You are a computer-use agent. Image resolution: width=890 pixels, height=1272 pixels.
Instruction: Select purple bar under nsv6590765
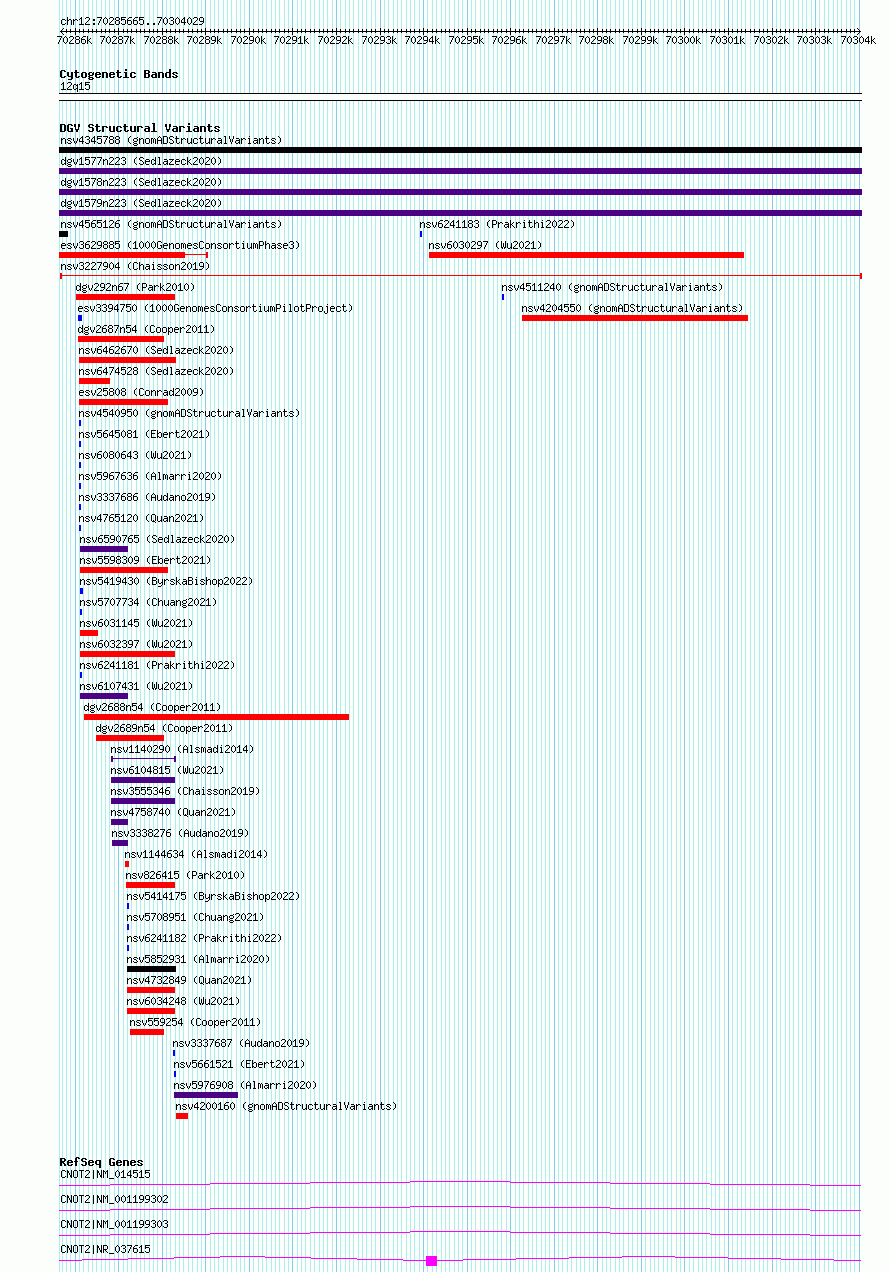coord(104,549)
